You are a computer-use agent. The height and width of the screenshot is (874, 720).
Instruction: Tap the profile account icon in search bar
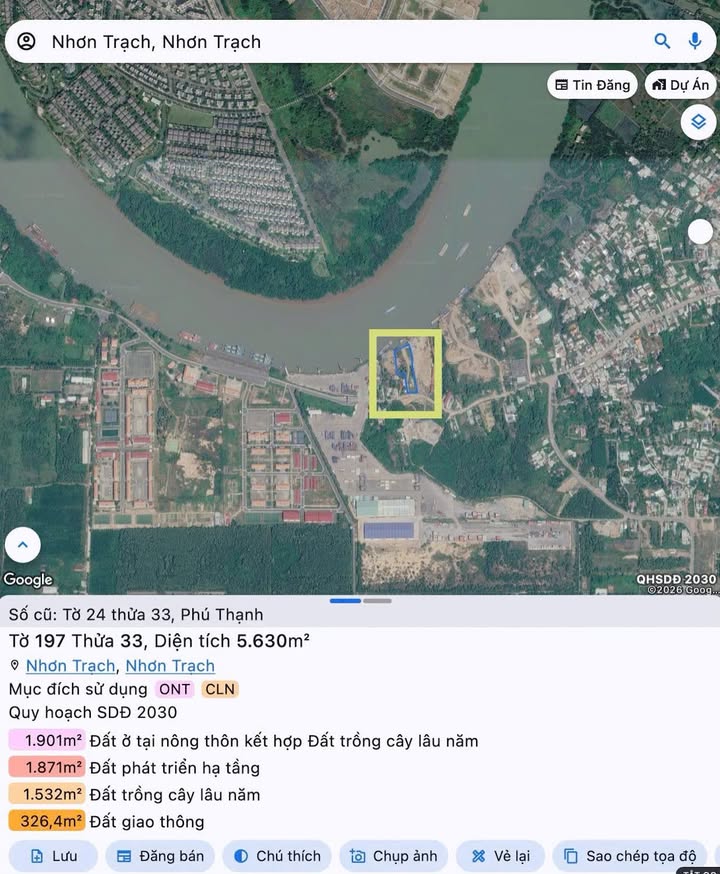tap(26, 41)
